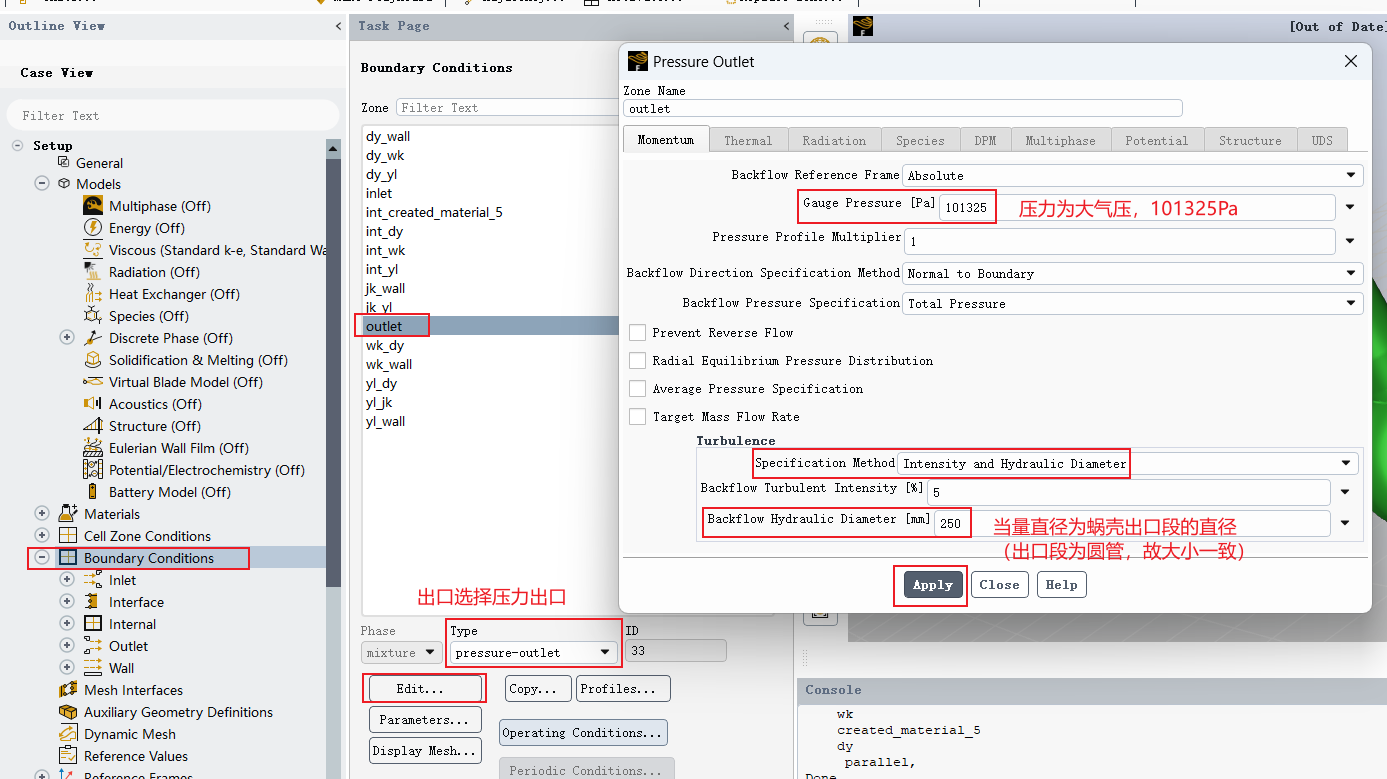
Task: Open the Heat Exchanger model icon
Action: point(93,294)
